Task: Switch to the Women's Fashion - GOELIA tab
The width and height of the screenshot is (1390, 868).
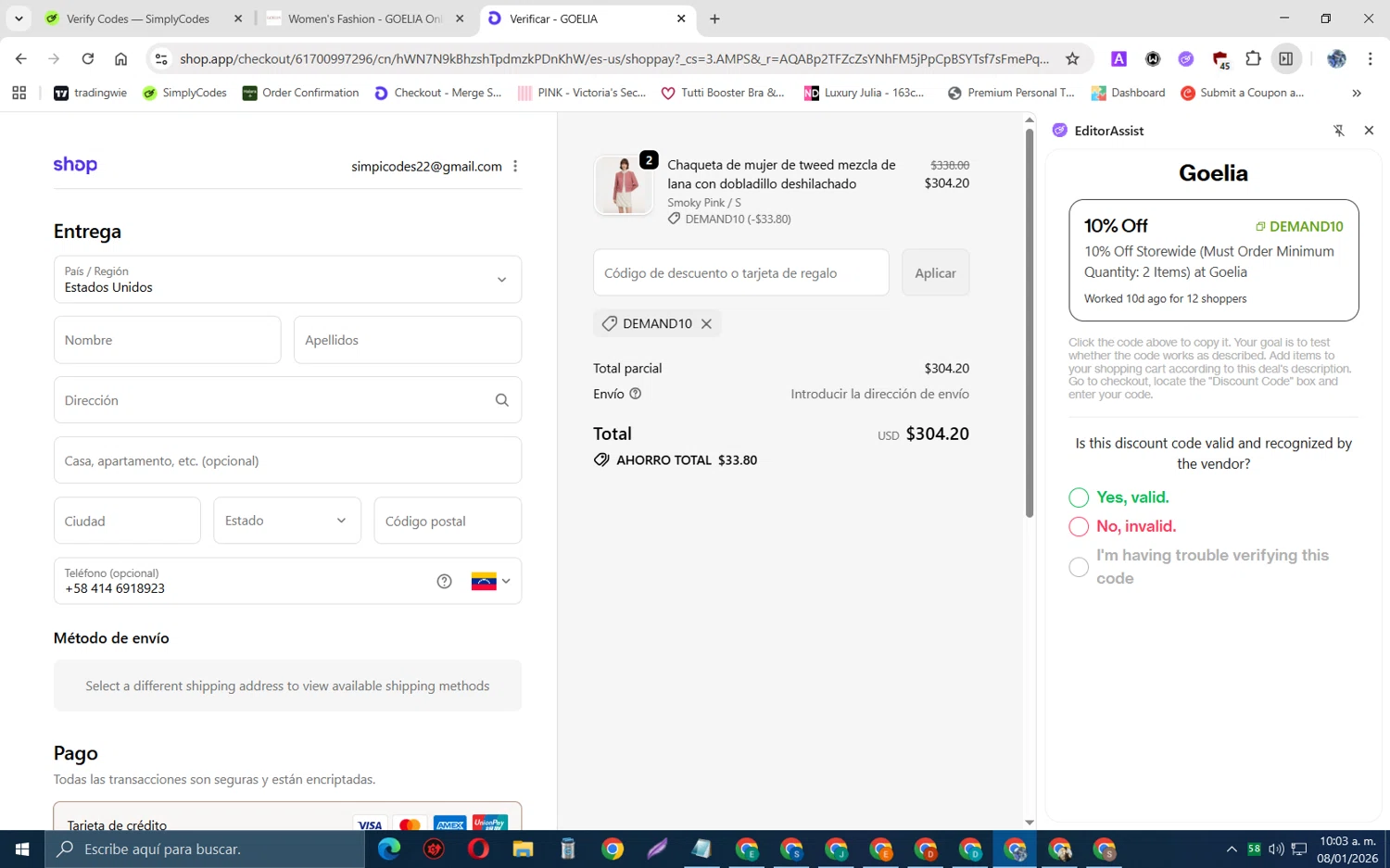Action: click(x=364, y=19)
